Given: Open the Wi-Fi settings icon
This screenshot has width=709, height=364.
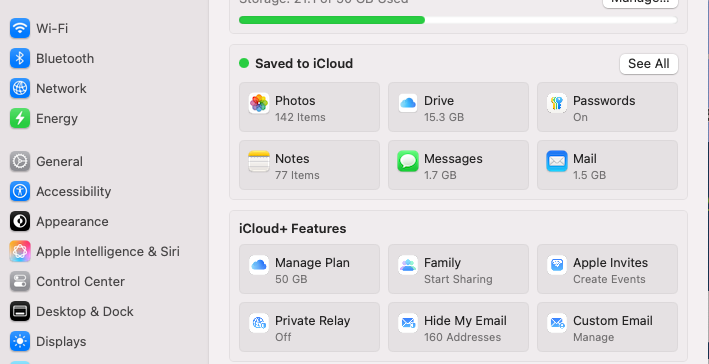Looking at the screenshot, I should pyautogui.click(x=20, y=28).
